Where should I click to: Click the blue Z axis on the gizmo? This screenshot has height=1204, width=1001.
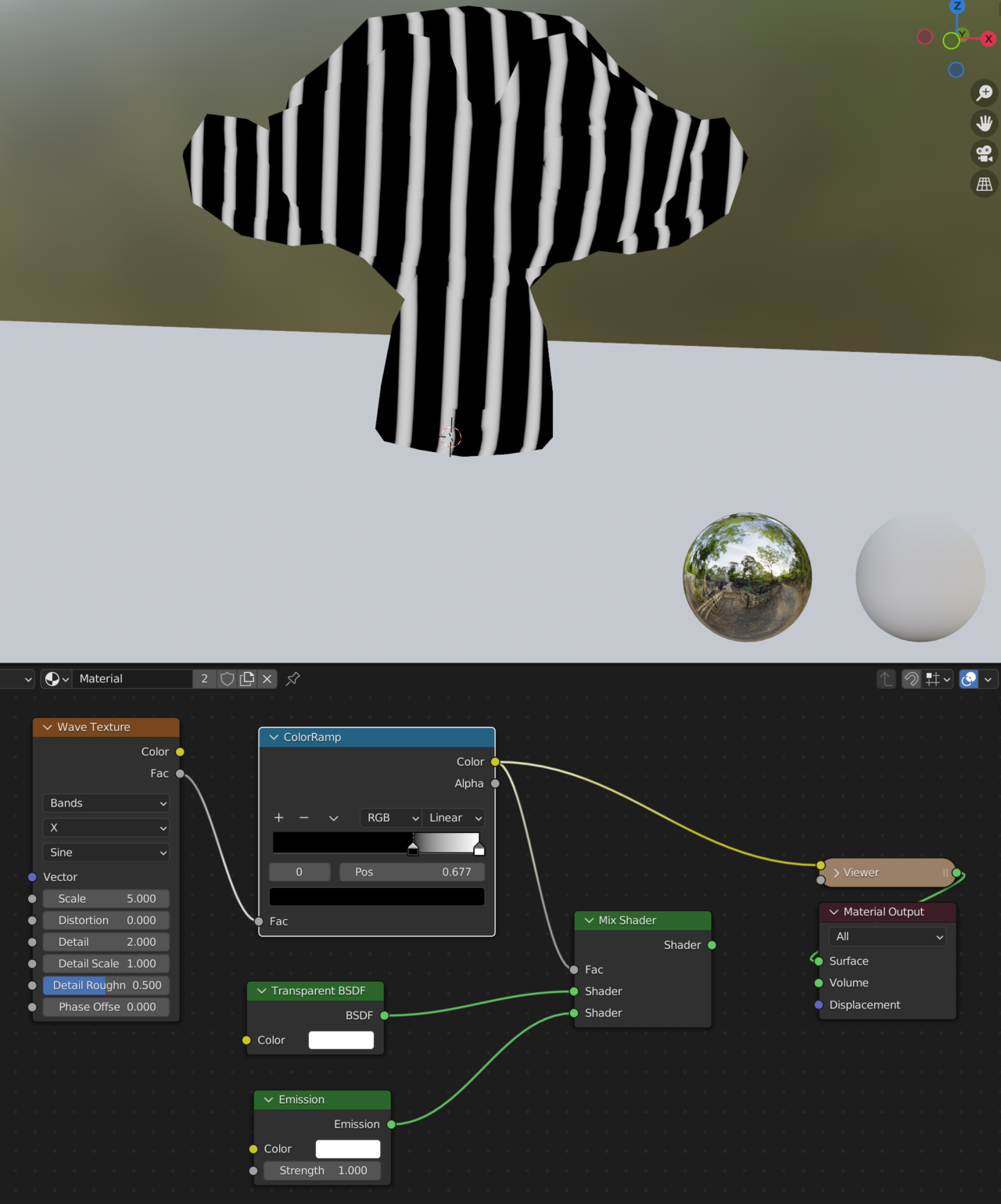coord(956,6)
